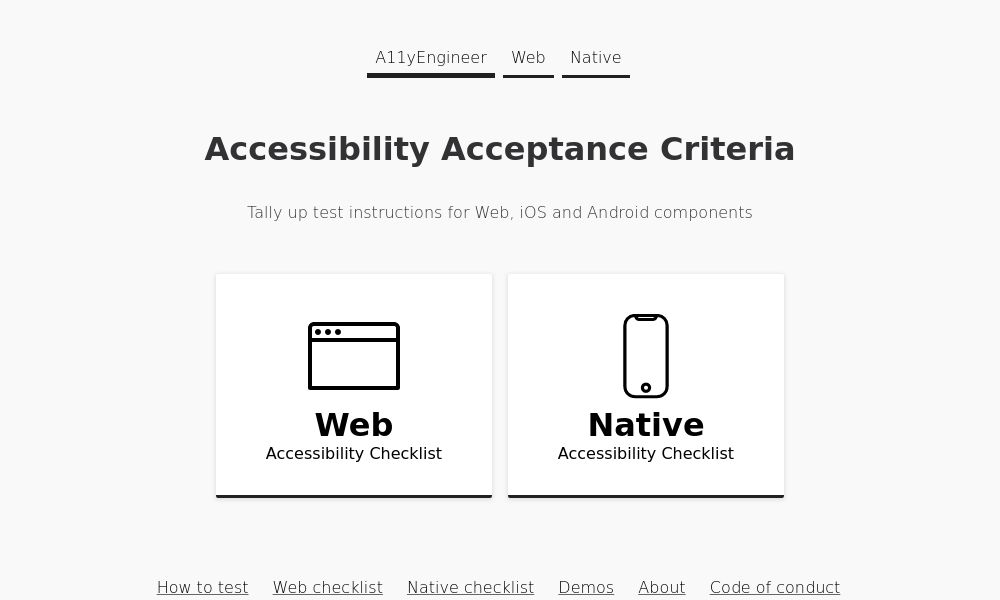
Task: Click Accessibility Checklist text under Web
Action: pos(354,454)
